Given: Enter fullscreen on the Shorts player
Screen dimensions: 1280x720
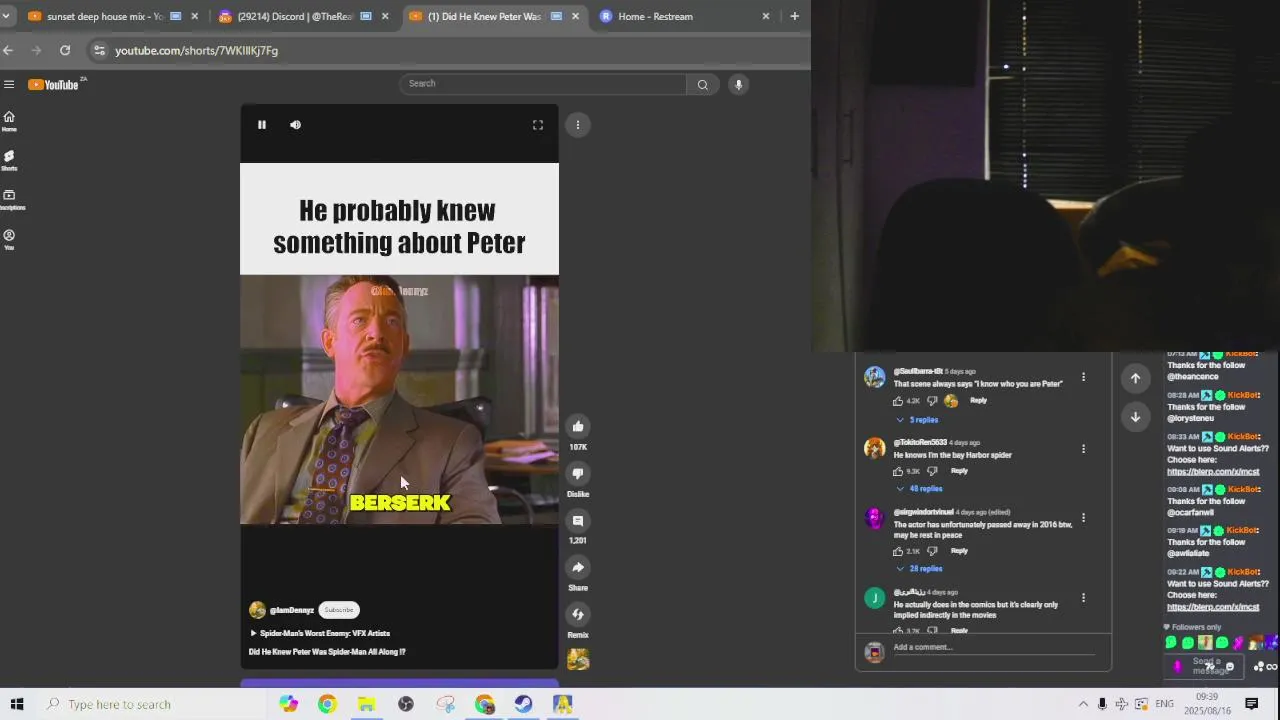Looking at the screenshot, I should tap(538, 125).
